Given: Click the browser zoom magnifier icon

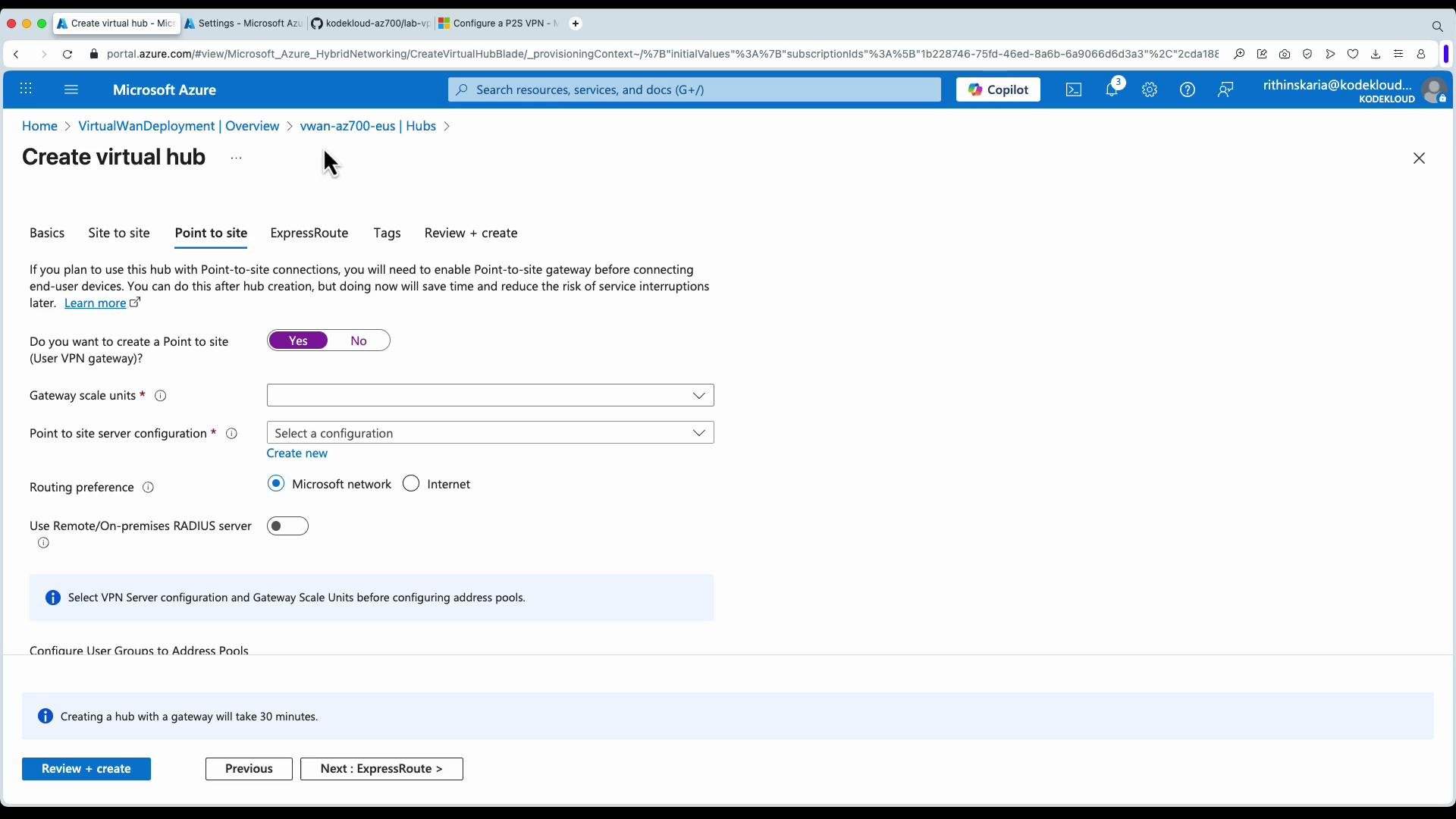Looking at the screenshot, I should (1239, 54).
